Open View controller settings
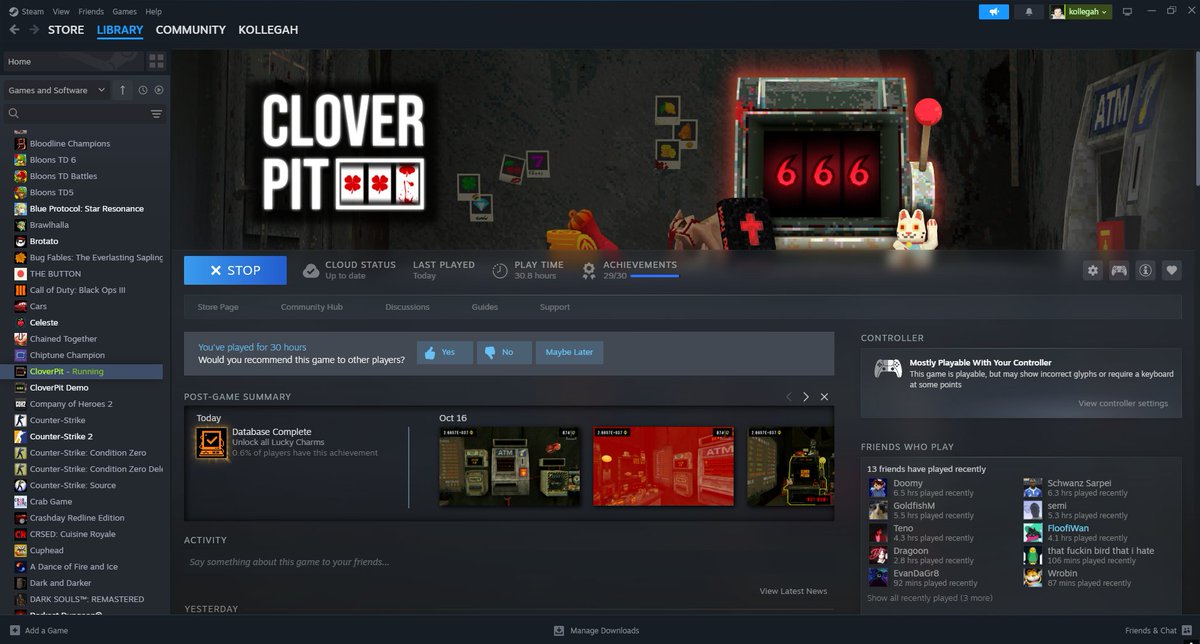This screenshot has width=1200, height=644. coord(1123,404)
